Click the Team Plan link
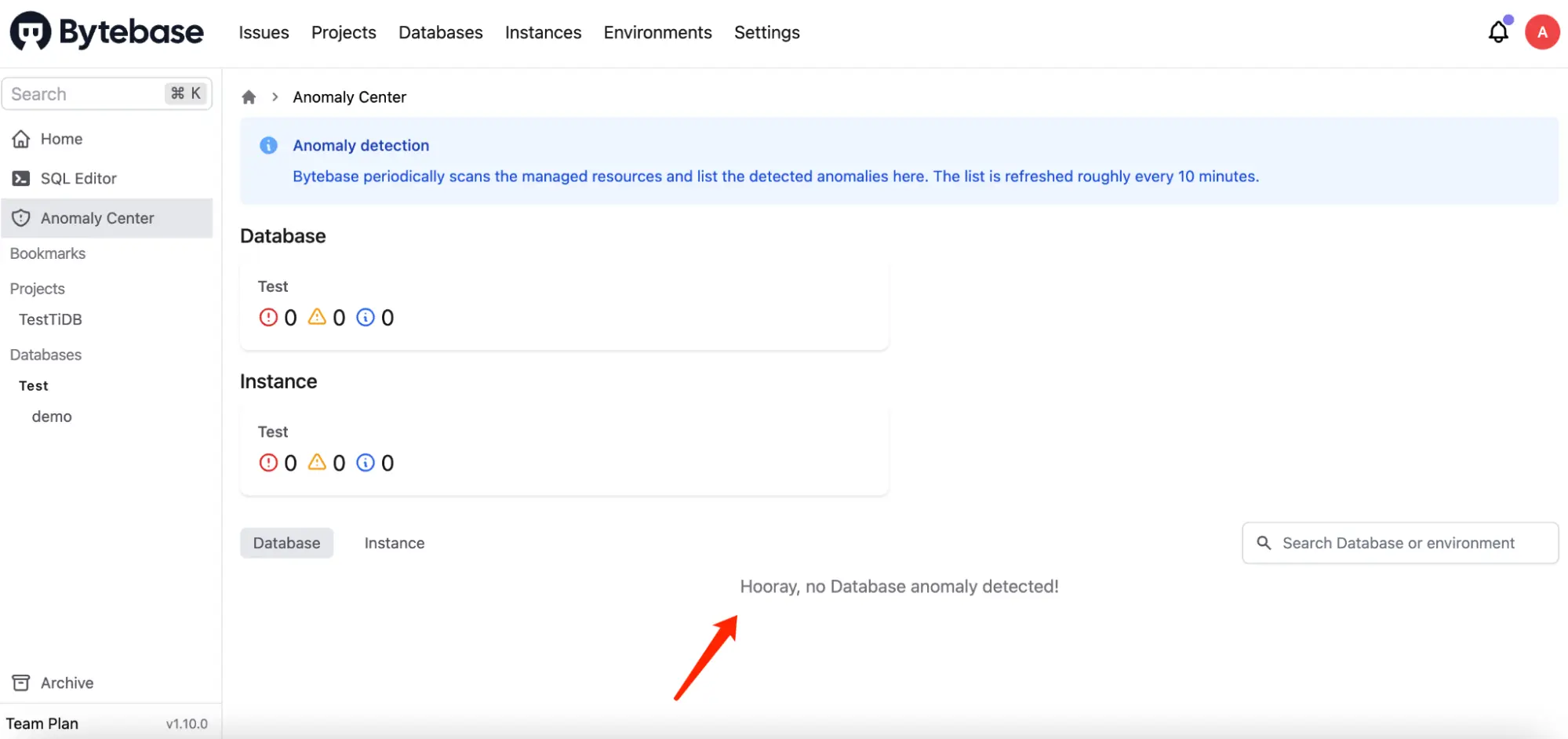 (x=42, y=723)
